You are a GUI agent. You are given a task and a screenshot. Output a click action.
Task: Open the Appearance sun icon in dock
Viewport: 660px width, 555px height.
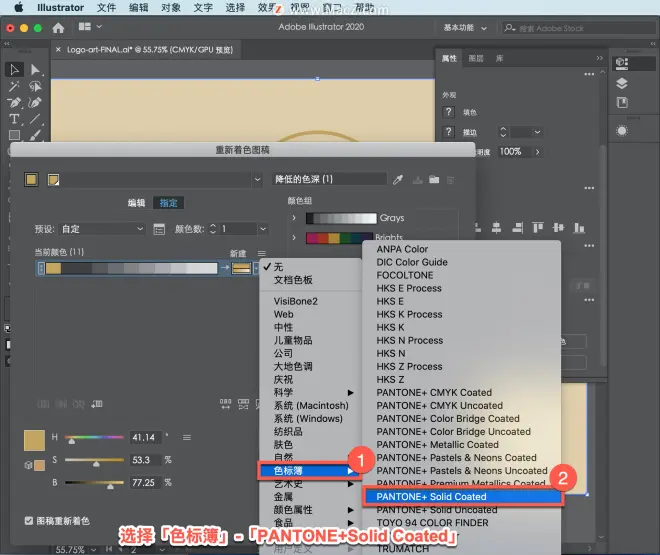click(622, 131)
